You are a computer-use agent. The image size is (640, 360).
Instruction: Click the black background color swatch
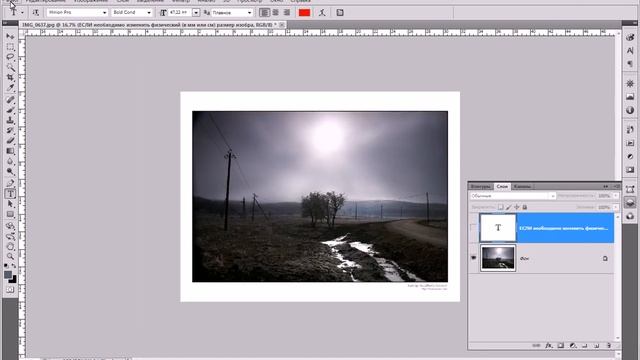pos(13,280)
